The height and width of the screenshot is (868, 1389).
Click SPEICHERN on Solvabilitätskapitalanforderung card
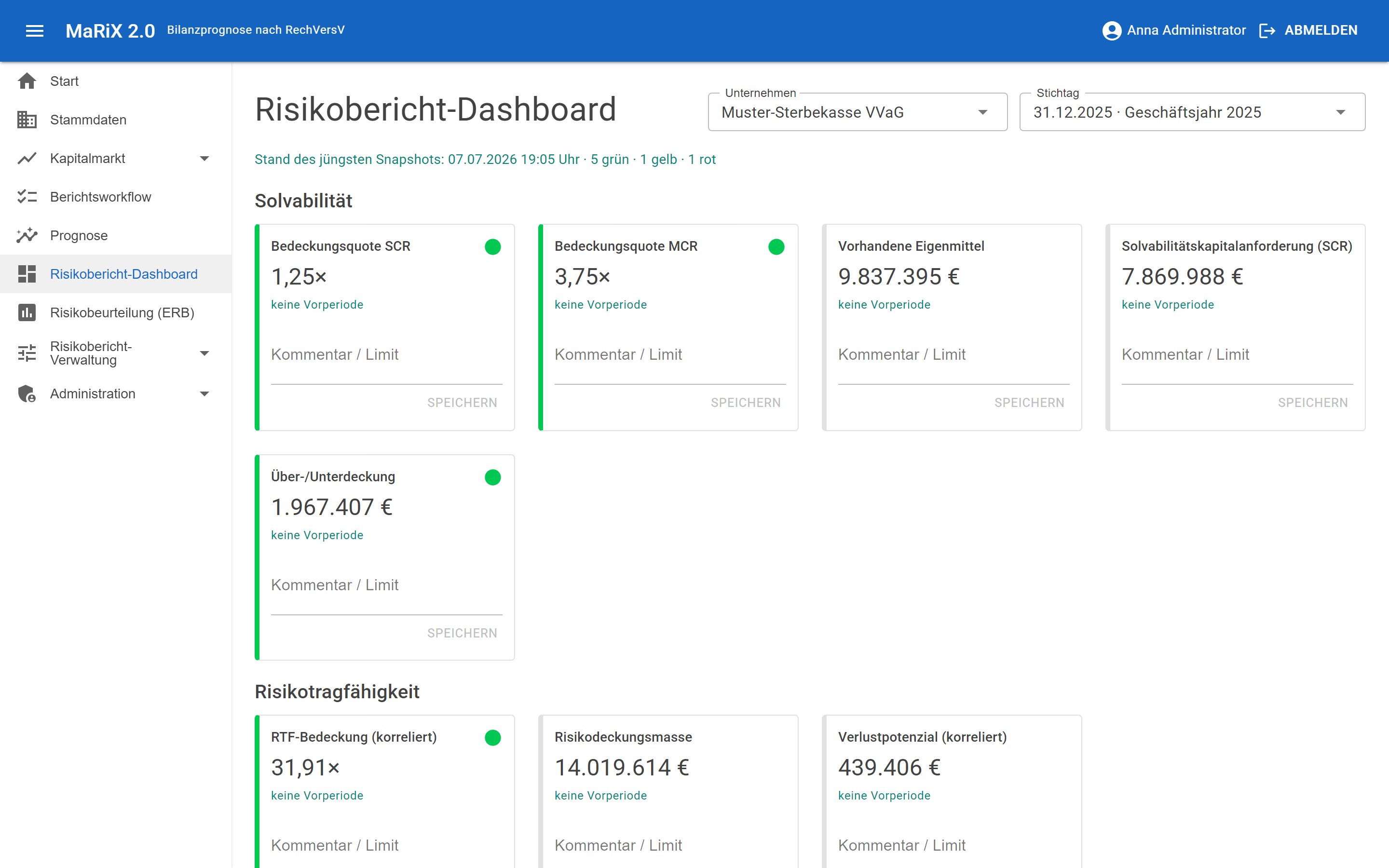point(1313,403)
